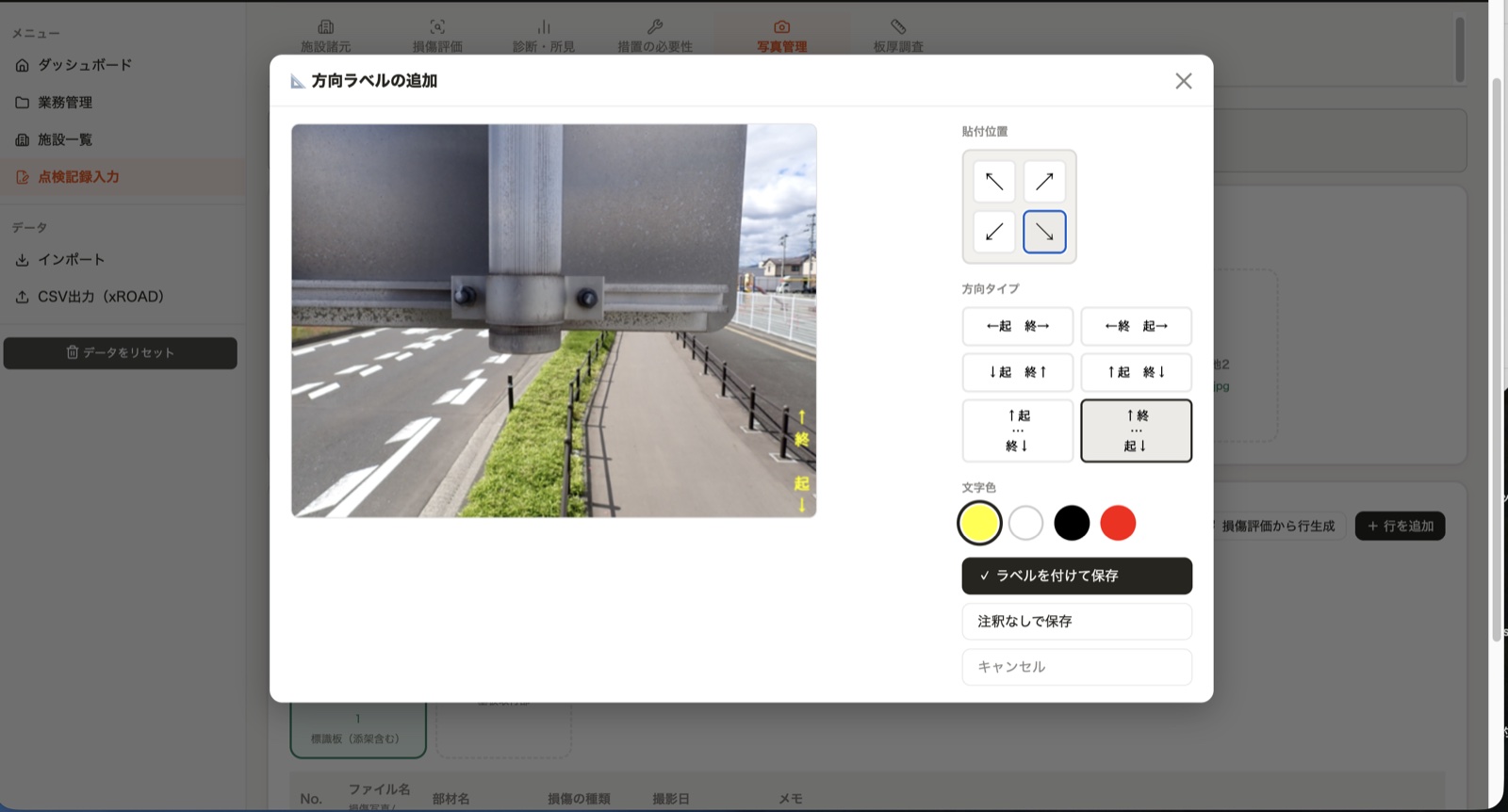Open CSV出力 (xROAD) in the sidebar
This screenshot has height=812, width=1508.
click(x=123, y=297)
